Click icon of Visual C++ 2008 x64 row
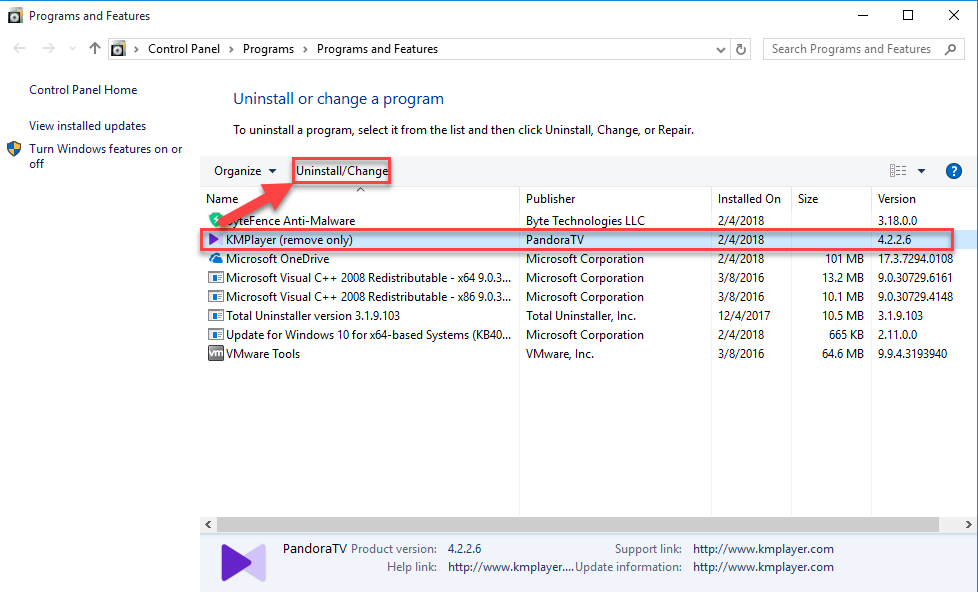Image resolution: width=978 pixels, height=592 pixels. coord(215,278)
